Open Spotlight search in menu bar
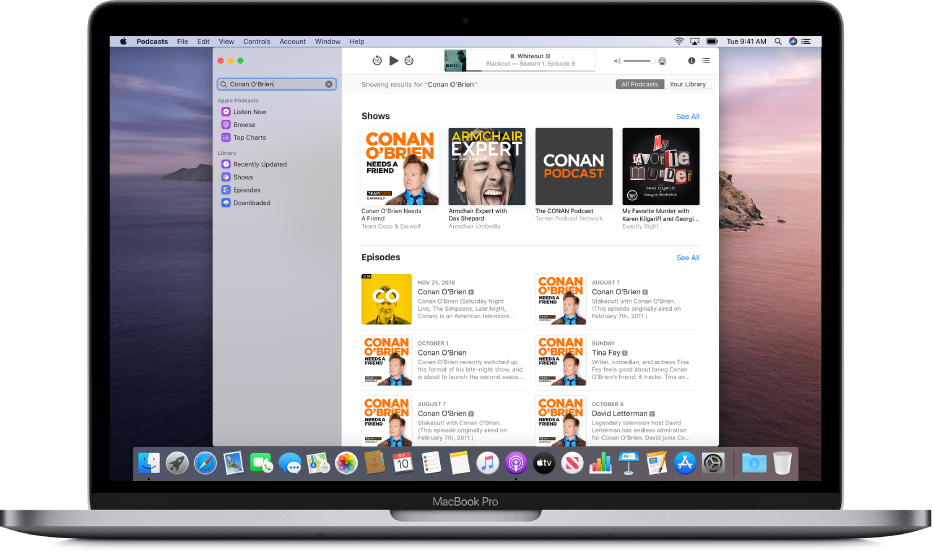Image resolution: width=934 pixels, height=553 pixels. click(x=778, y=42)
